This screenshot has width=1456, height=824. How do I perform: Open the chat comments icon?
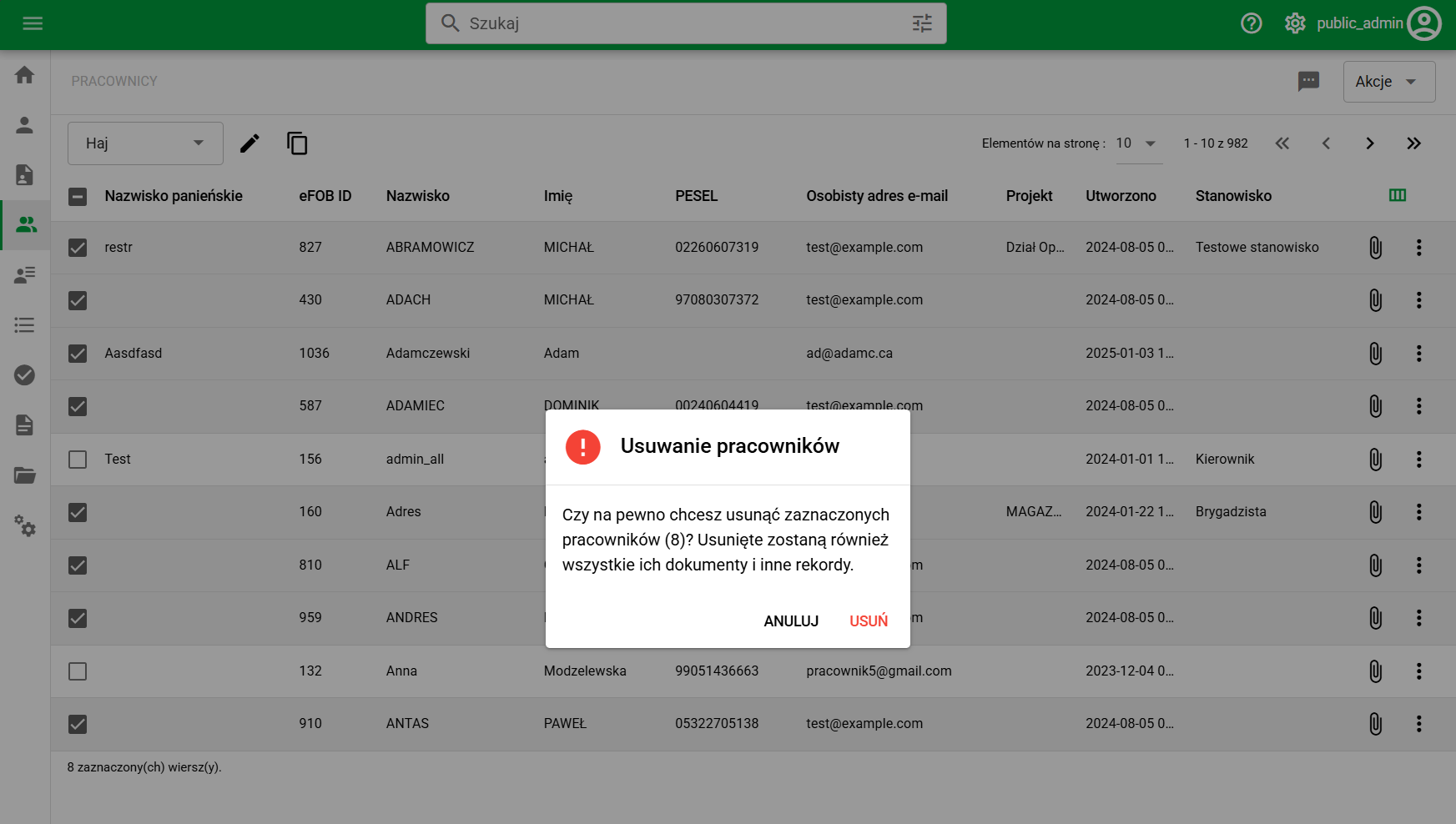pyautogui.click(x=1308, y=81)
